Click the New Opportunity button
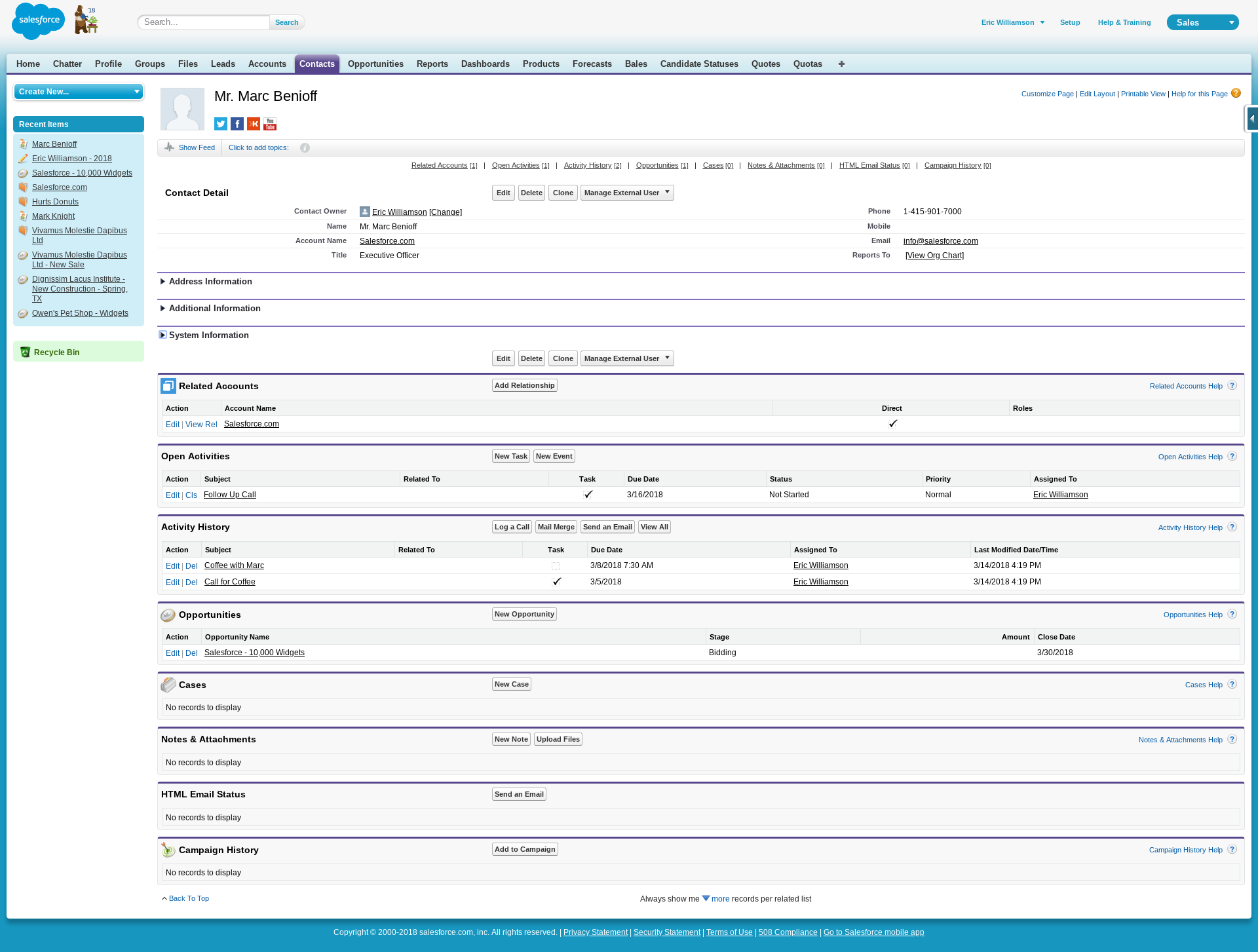The height and width of the screenshot is (952, 1258). (x=524, y=614)
